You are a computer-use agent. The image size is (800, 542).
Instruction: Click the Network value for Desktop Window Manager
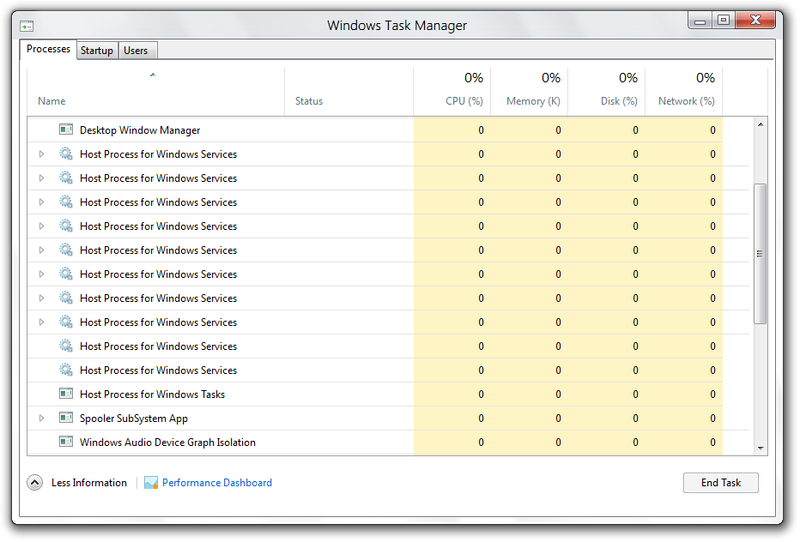[x=713, y=130]
